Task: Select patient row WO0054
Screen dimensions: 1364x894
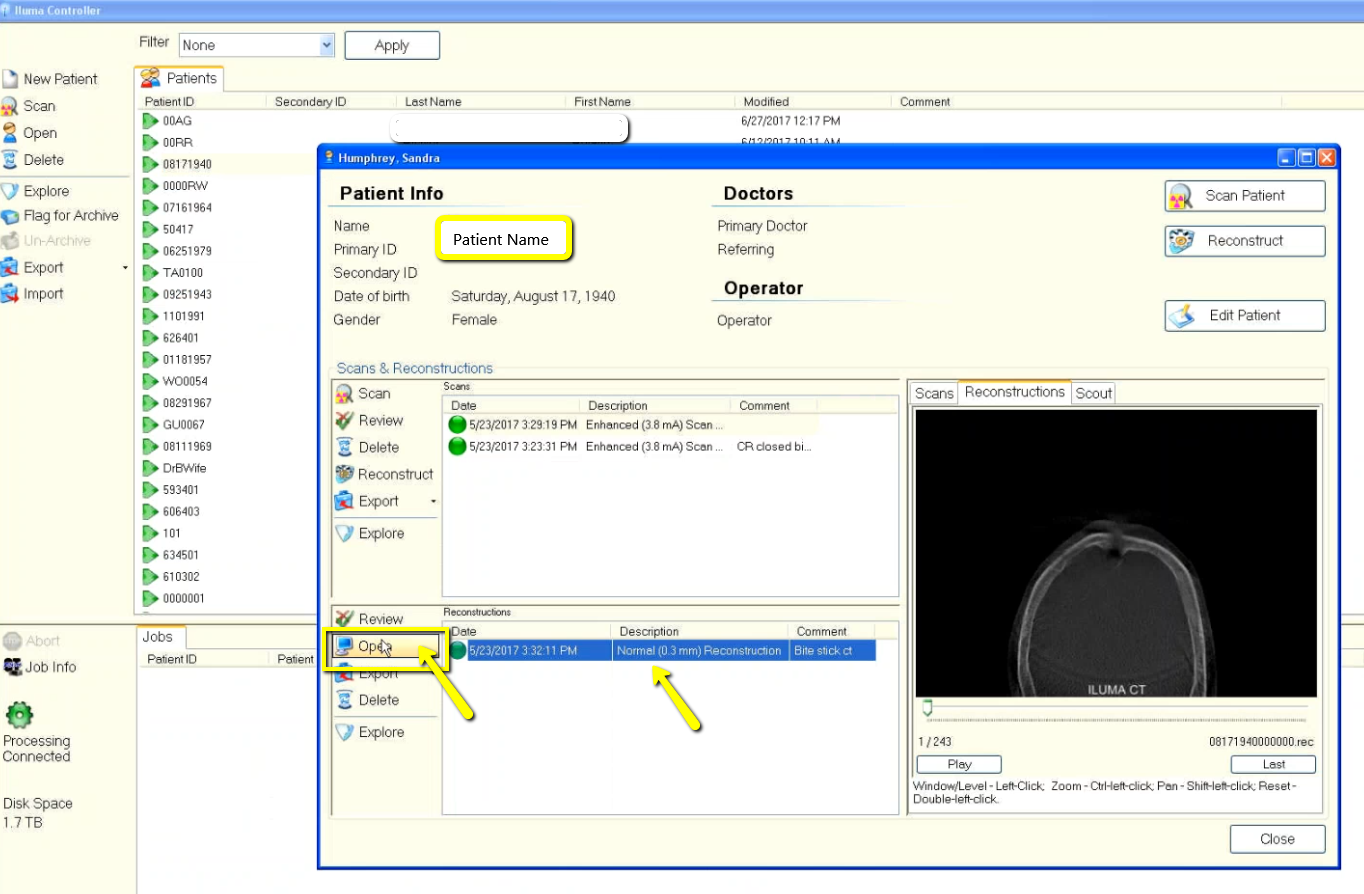Action: click(x=227, y=381)
